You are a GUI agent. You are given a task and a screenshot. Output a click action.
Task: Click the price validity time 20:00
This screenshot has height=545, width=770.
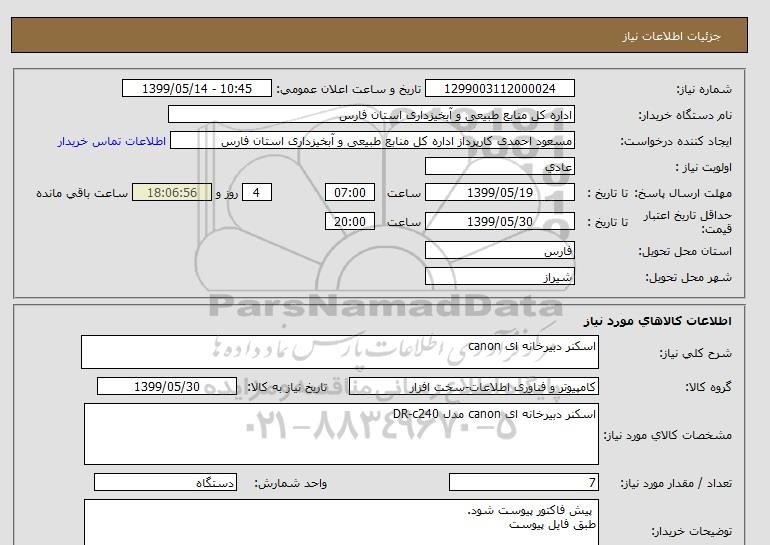pos(350,221)
